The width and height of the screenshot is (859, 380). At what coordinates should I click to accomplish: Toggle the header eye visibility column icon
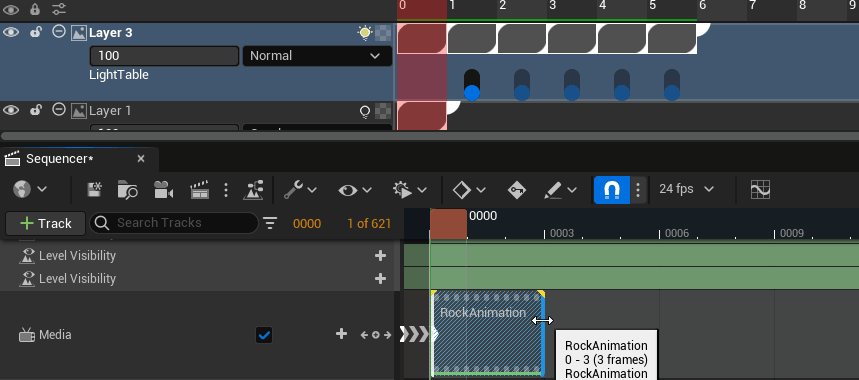pos(11,9)
